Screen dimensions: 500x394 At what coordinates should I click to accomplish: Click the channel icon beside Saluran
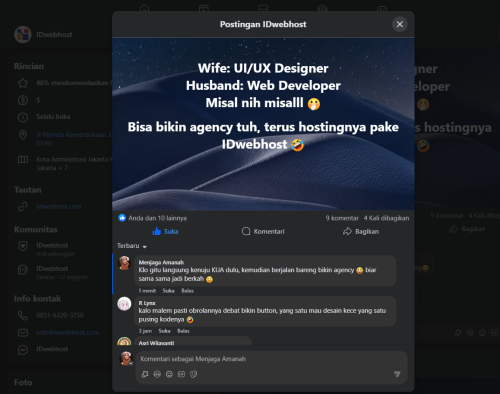23,270
